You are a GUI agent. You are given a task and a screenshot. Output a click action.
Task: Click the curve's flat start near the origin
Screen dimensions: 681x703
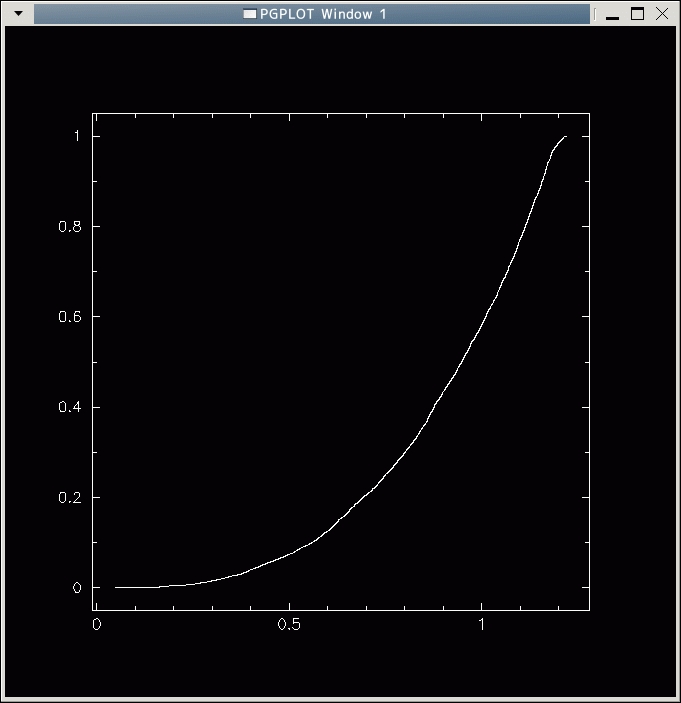click(118, 587)
